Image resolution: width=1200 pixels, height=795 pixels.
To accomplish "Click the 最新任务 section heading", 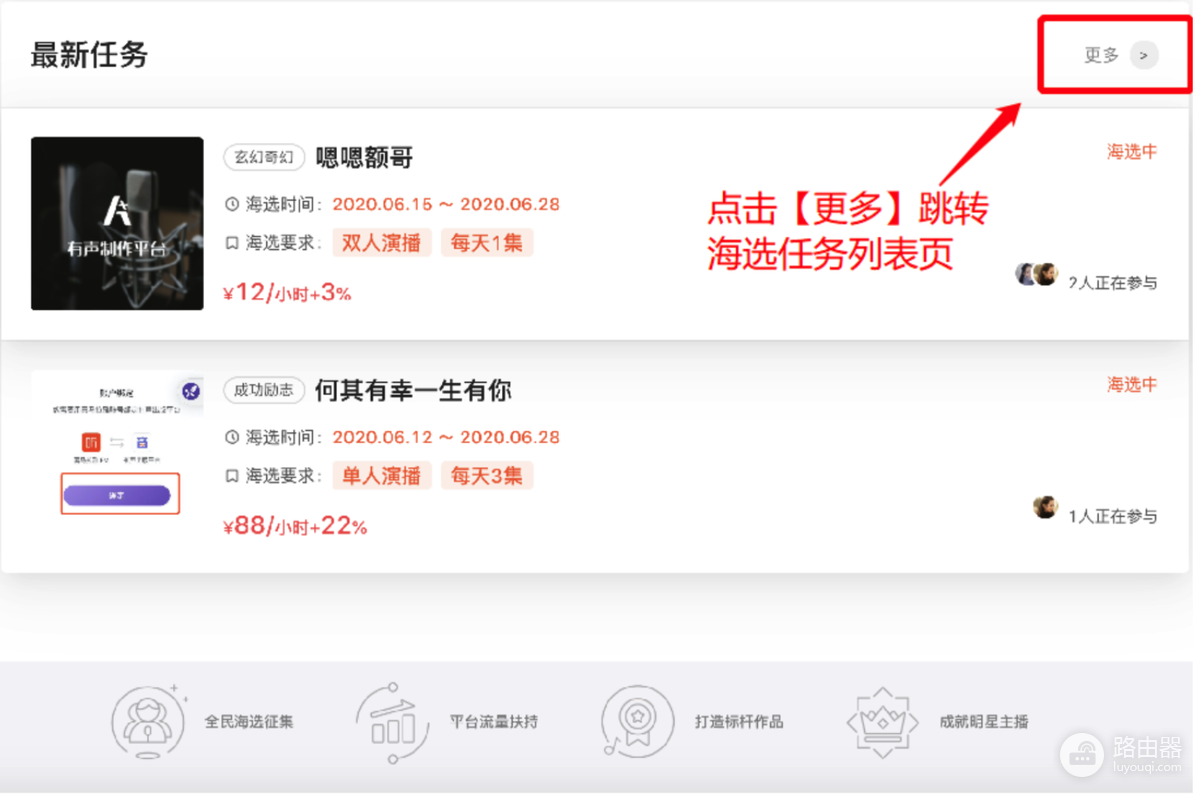I will (89, 54).
